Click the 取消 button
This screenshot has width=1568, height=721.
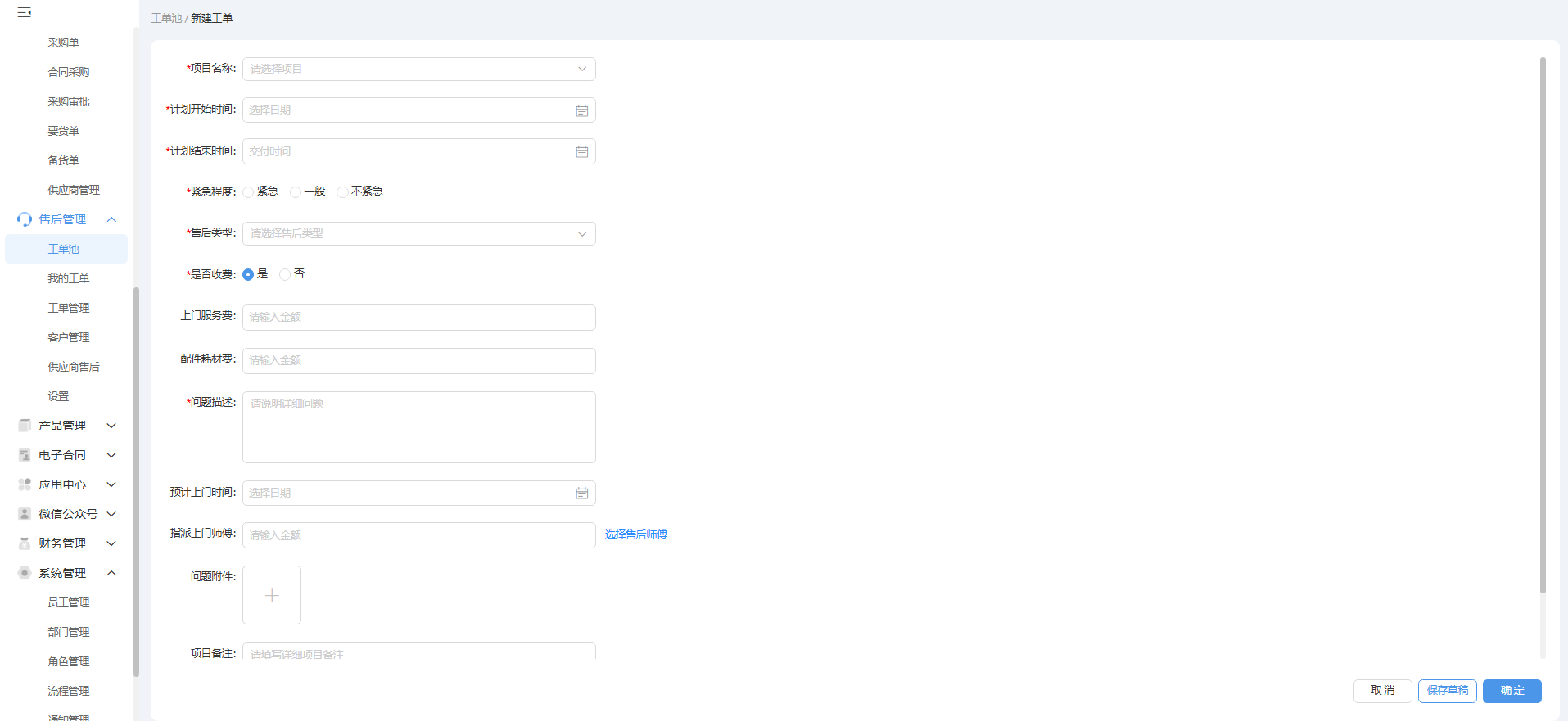tap(1383, 691)
